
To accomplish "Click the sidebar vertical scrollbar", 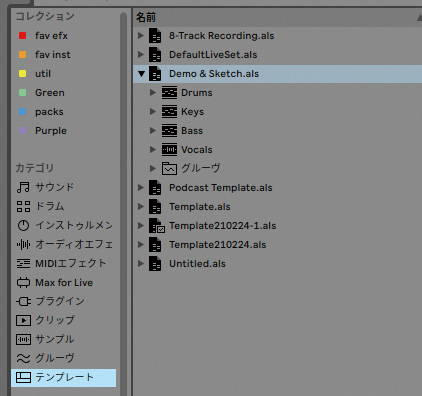I will tap(123, 203).
